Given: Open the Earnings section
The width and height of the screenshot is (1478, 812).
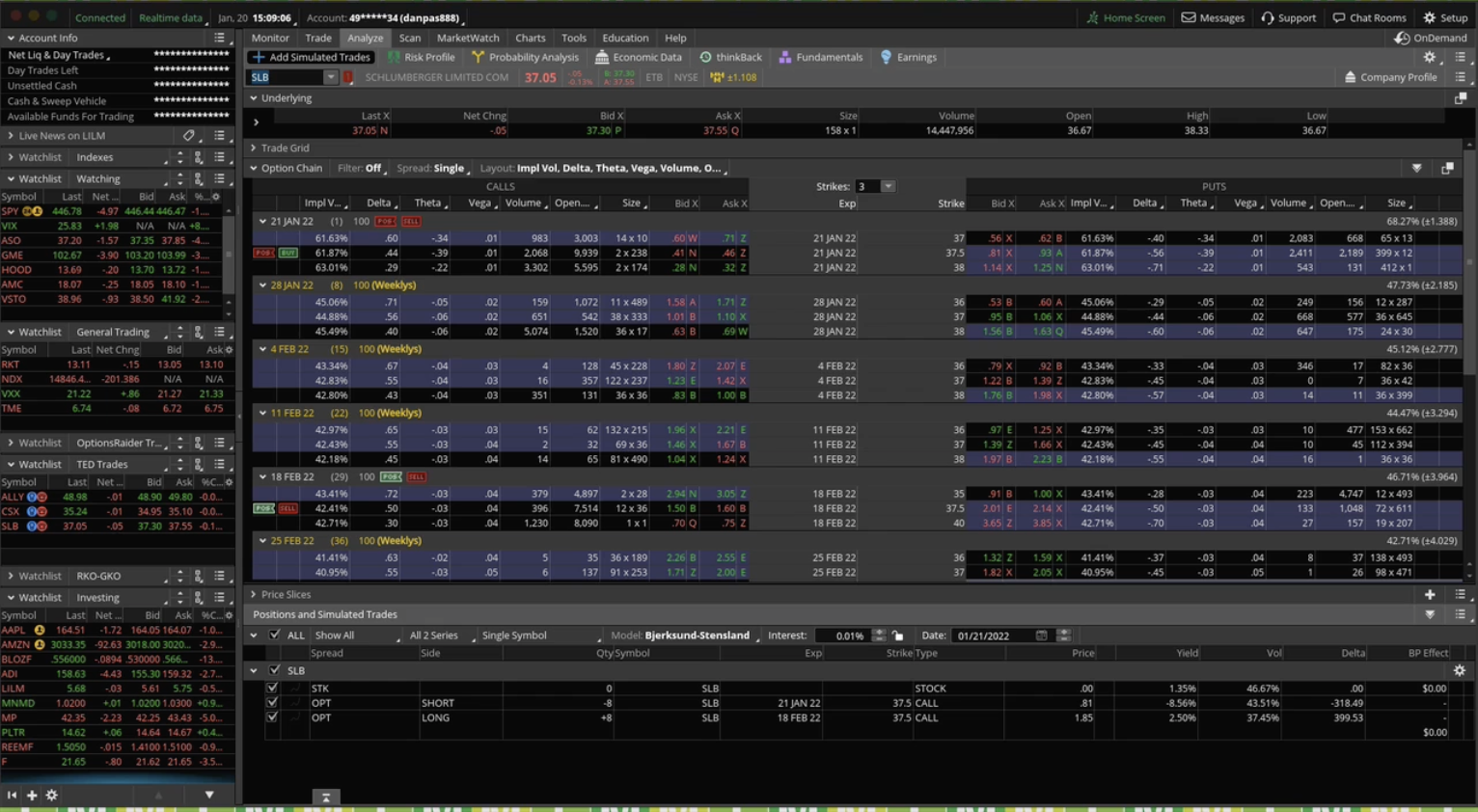Looking at the screenshot, I should coord(908,57).
